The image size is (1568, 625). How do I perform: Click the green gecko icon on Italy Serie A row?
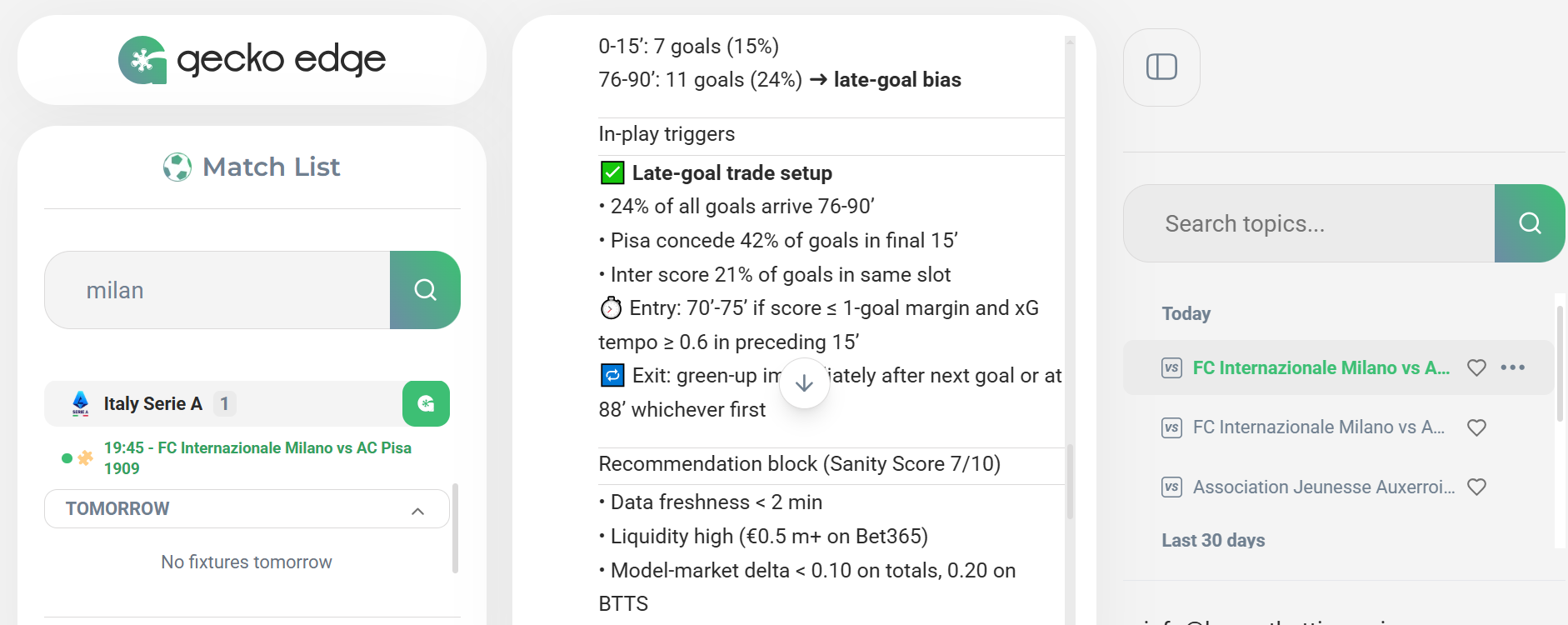click(x=426, y=404)
